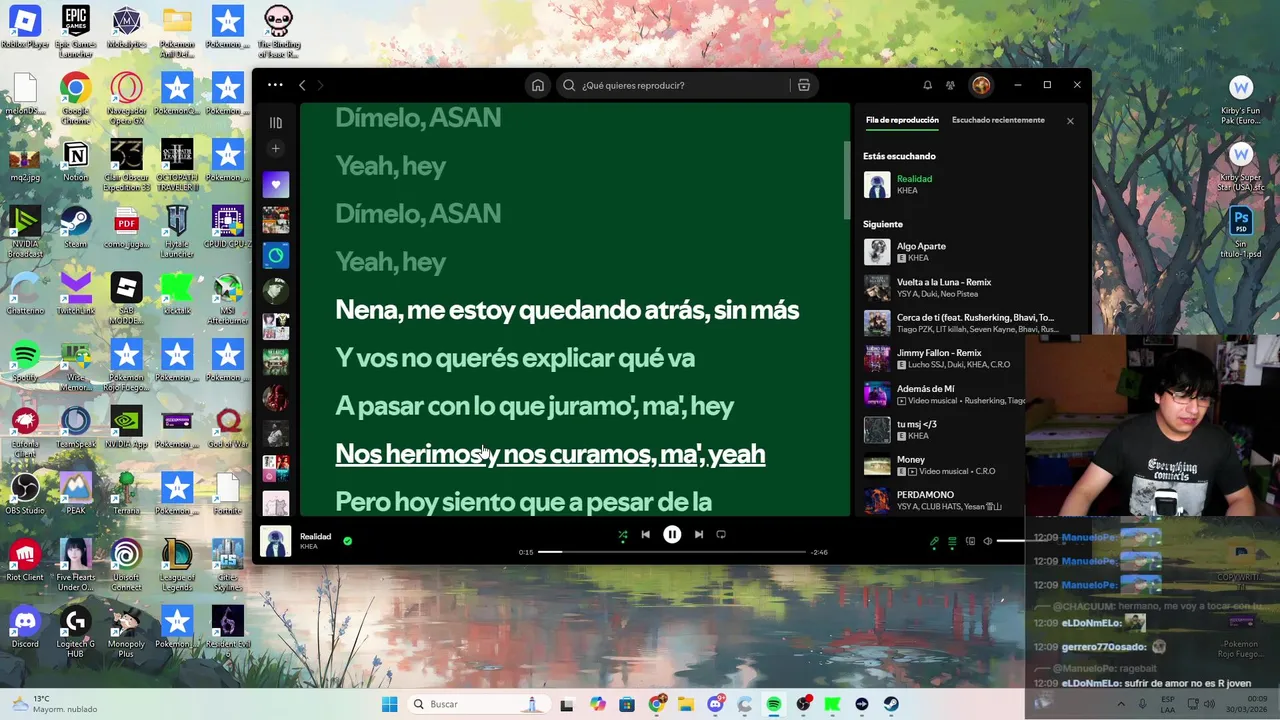Toggle the lyrics microphone button

point(934,542)
